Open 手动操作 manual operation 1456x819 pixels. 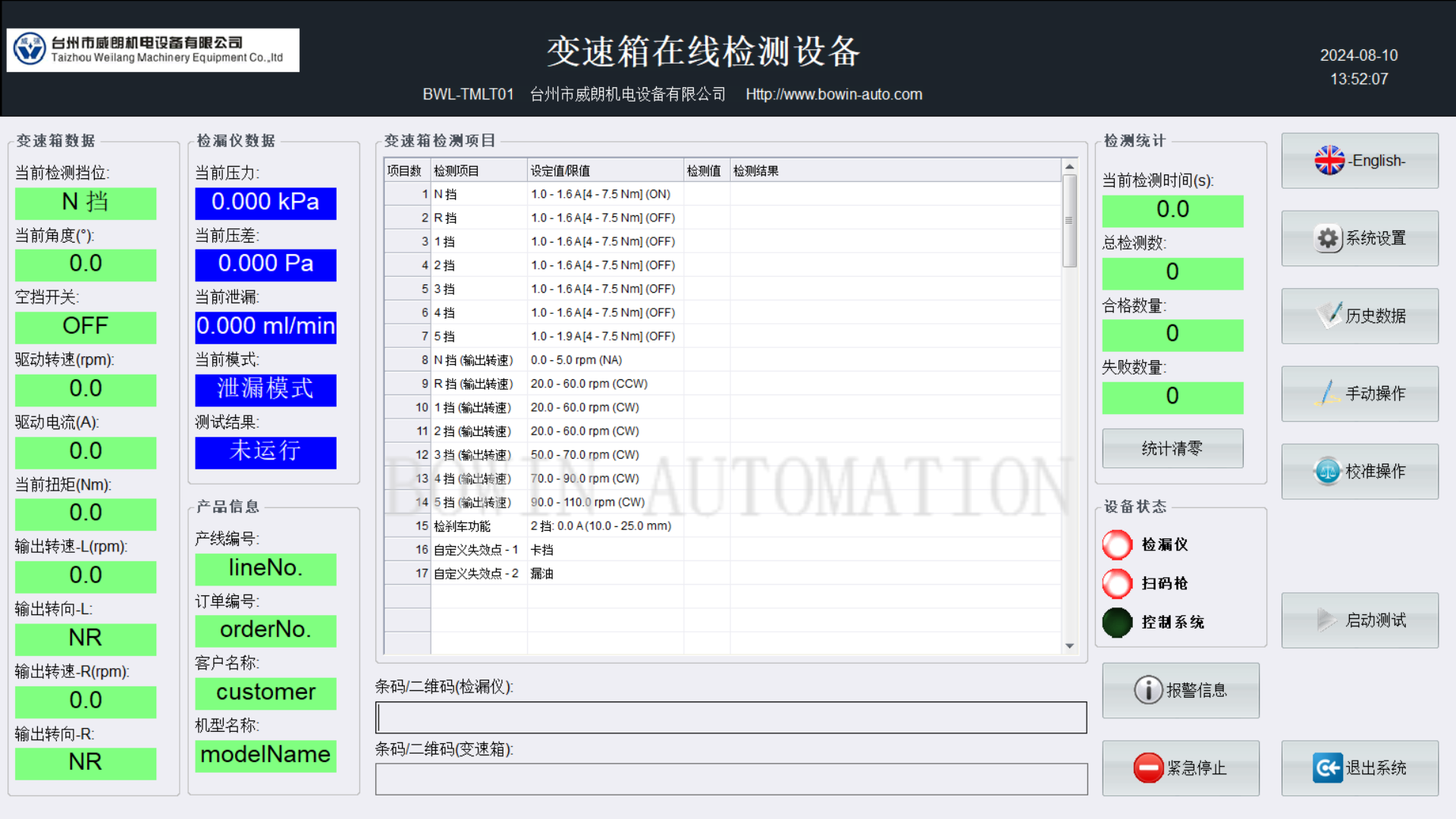(1360, 394)
